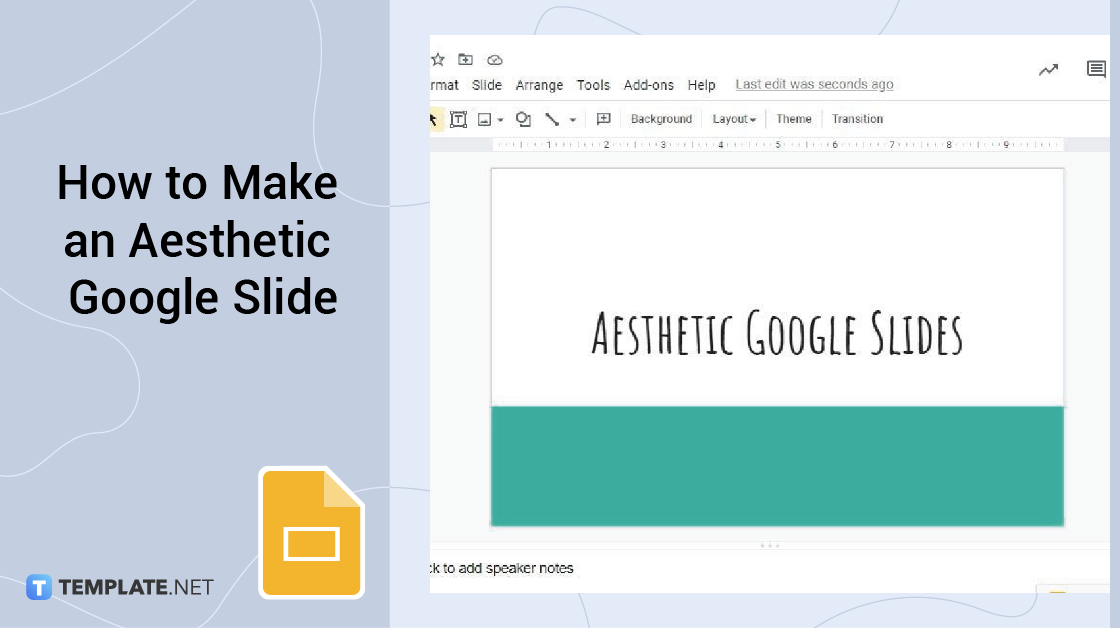This screenshot has height=628, width=1120.
Task: Open the Transition pane
Action: pos(857,119)
